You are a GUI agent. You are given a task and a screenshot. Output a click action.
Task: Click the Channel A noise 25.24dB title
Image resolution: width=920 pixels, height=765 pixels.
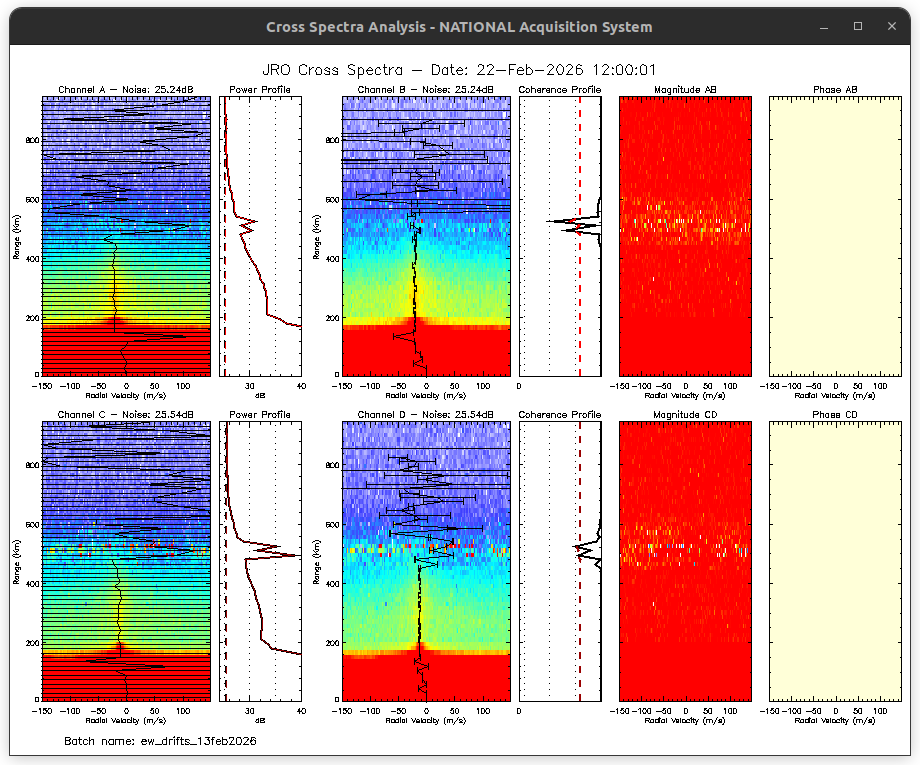[x=126, y=90]
